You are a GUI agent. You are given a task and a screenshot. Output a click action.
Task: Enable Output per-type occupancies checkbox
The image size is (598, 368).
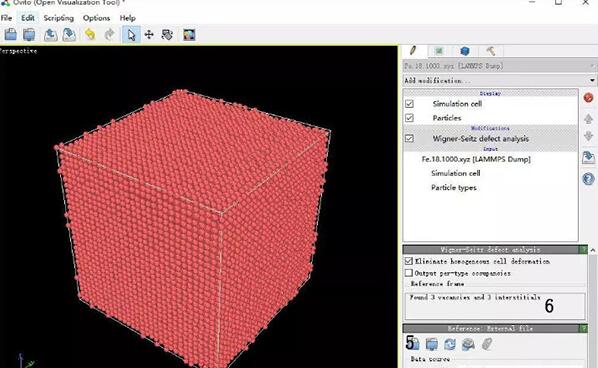pyautogui.click(x=409, y=273)
